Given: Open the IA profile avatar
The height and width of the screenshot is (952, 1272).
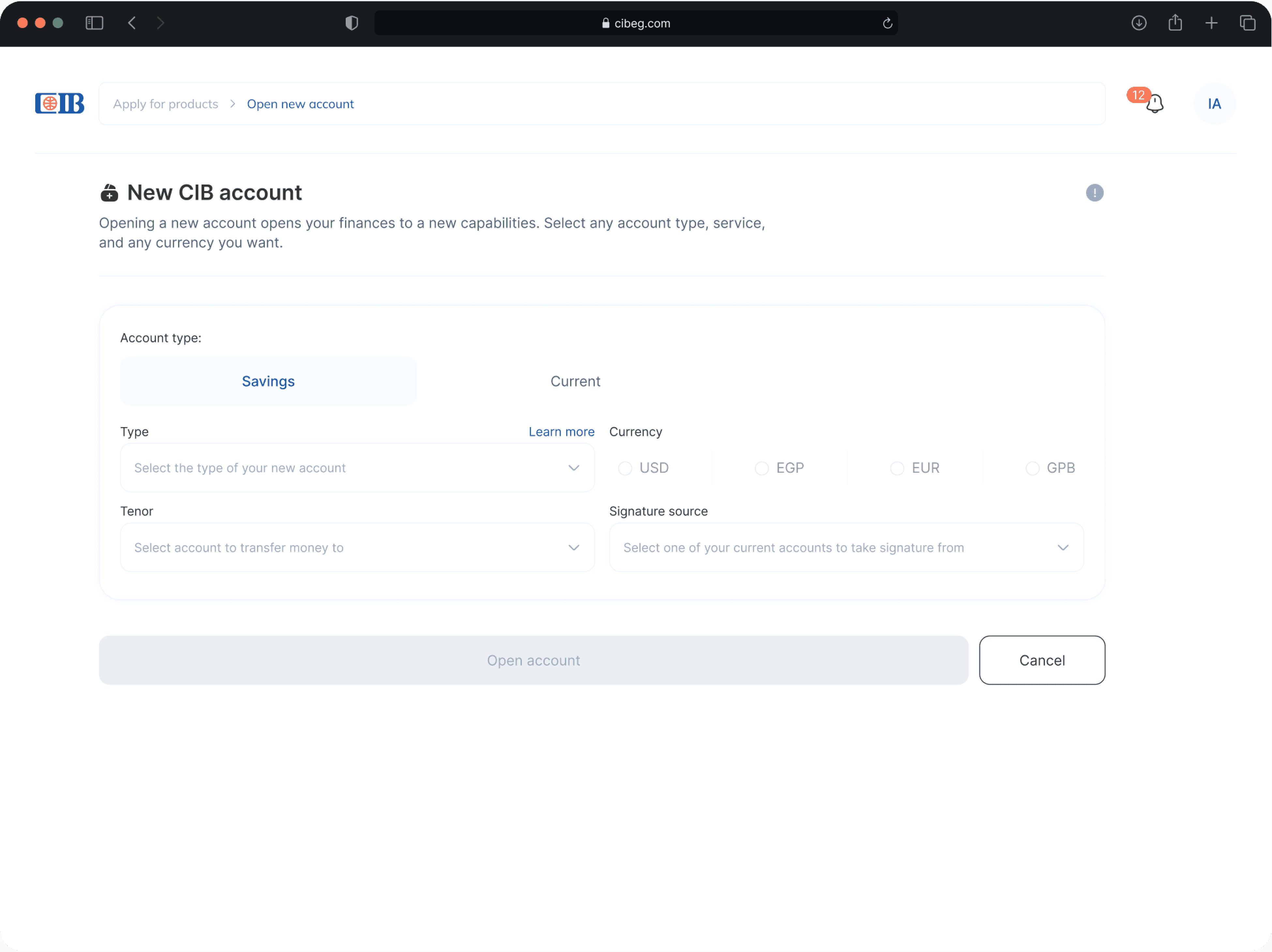Looking at the screenshot, I should coord(1214,103).
